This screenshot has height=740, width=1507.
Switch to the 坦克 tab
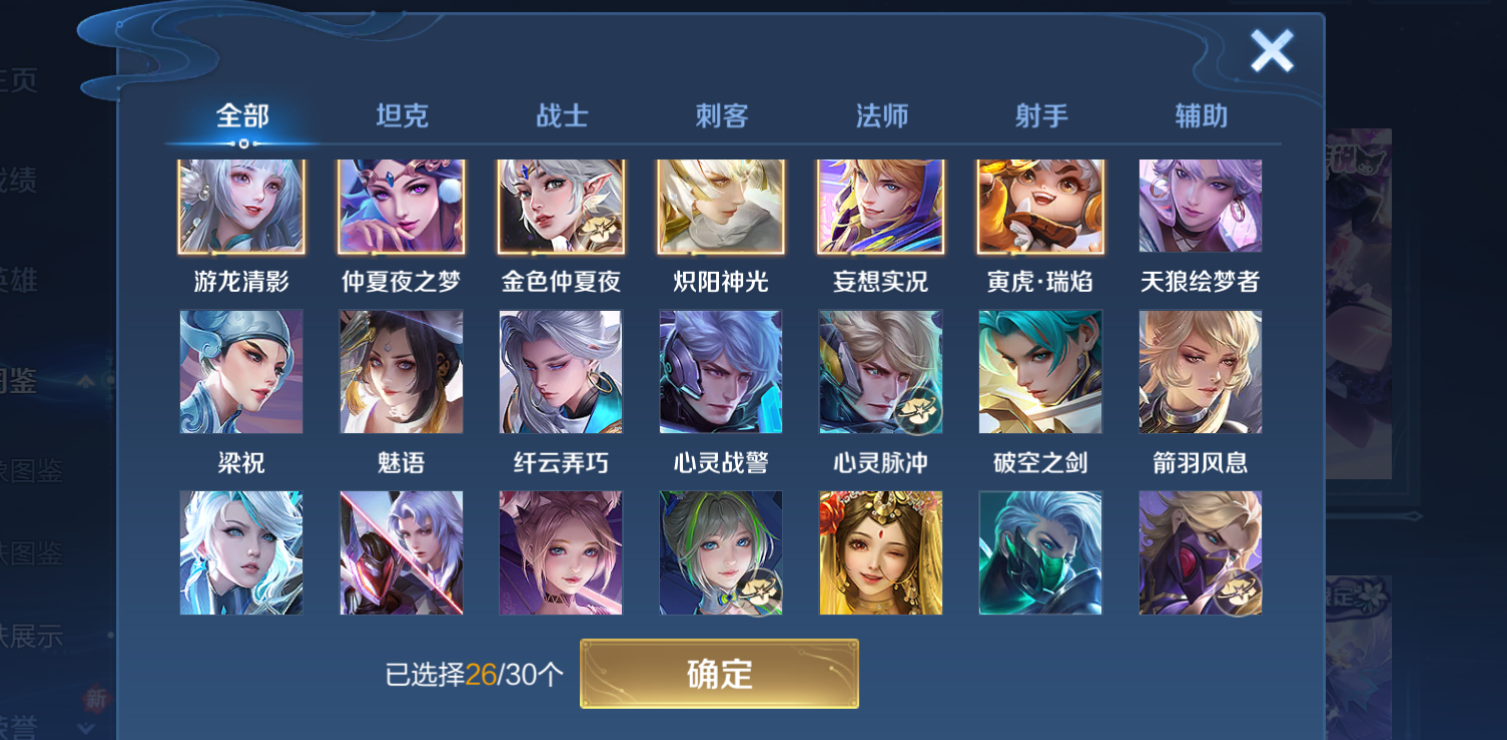[x=402, y=116]
